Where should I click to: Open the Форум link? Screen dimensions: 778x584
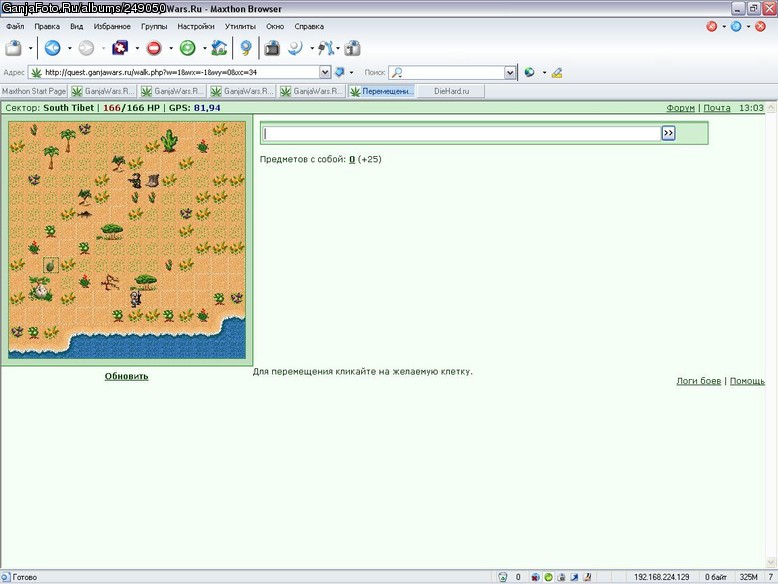click(680, 108)
